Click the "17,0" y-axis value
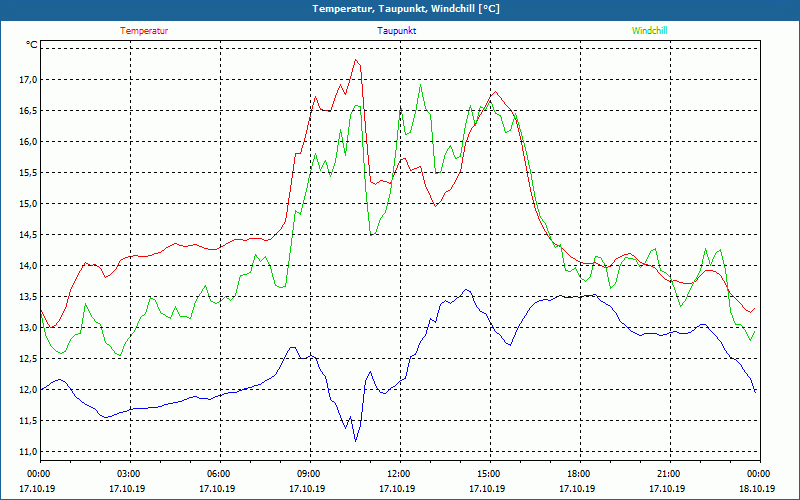 click(28, 80)
